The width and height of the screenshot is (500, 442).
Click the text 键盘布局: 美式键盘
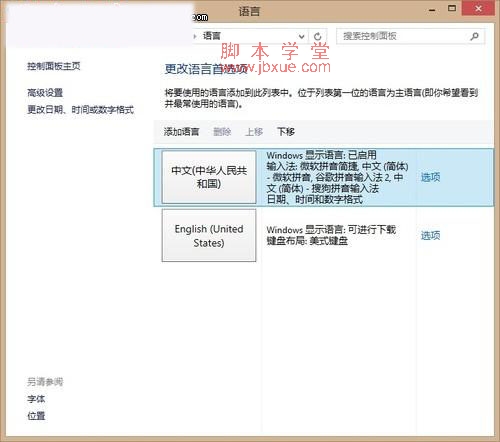point(307,241)
